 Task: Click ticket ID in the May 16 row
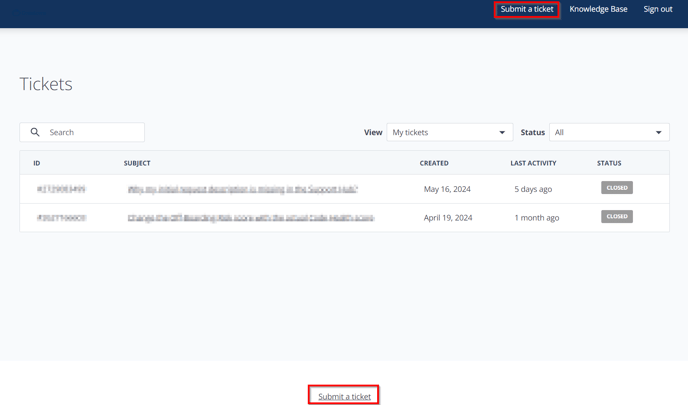[61, 189]
